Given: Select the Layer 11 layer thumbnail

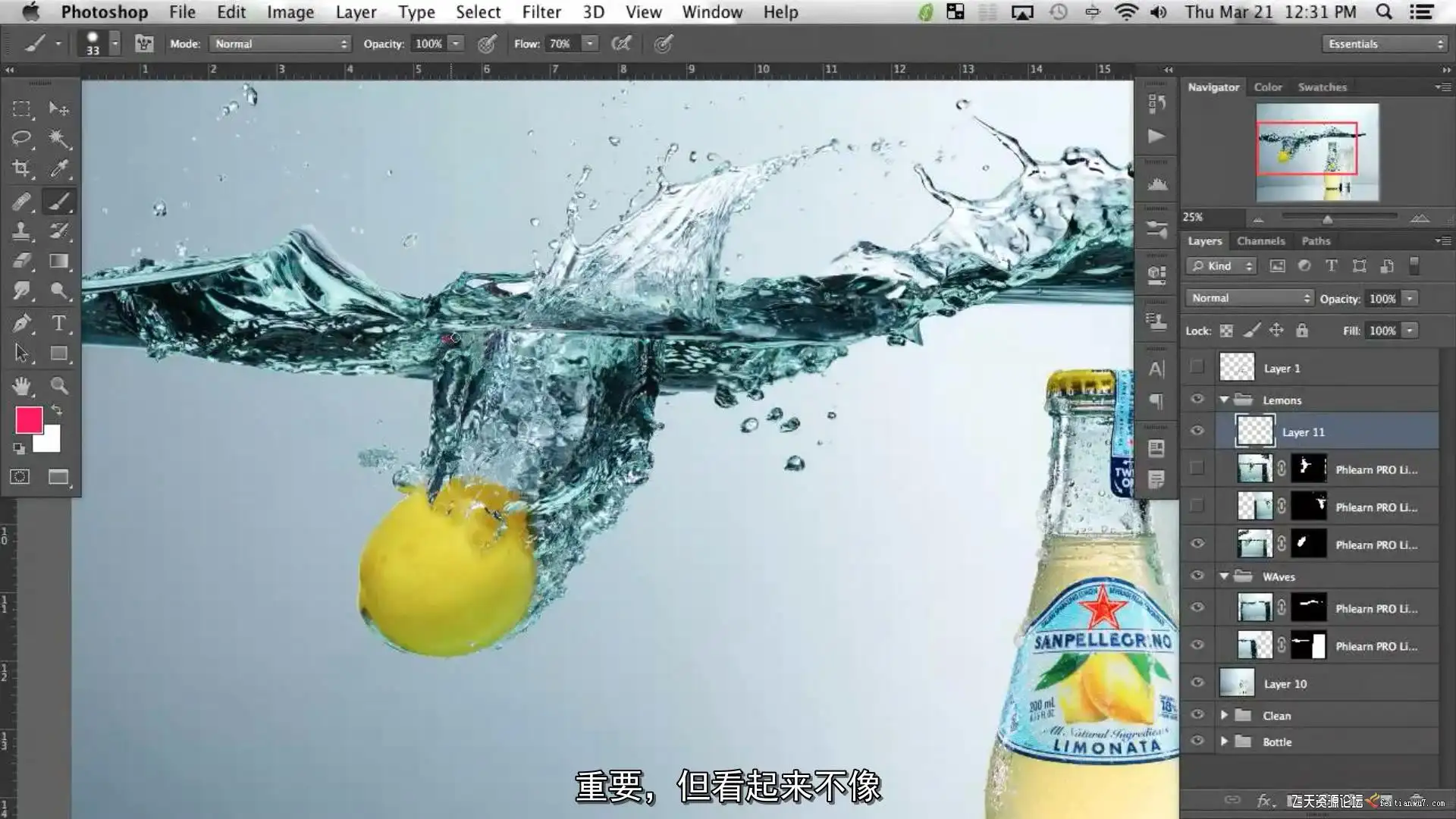Looking at the screenshot, I should point(1255,431).
